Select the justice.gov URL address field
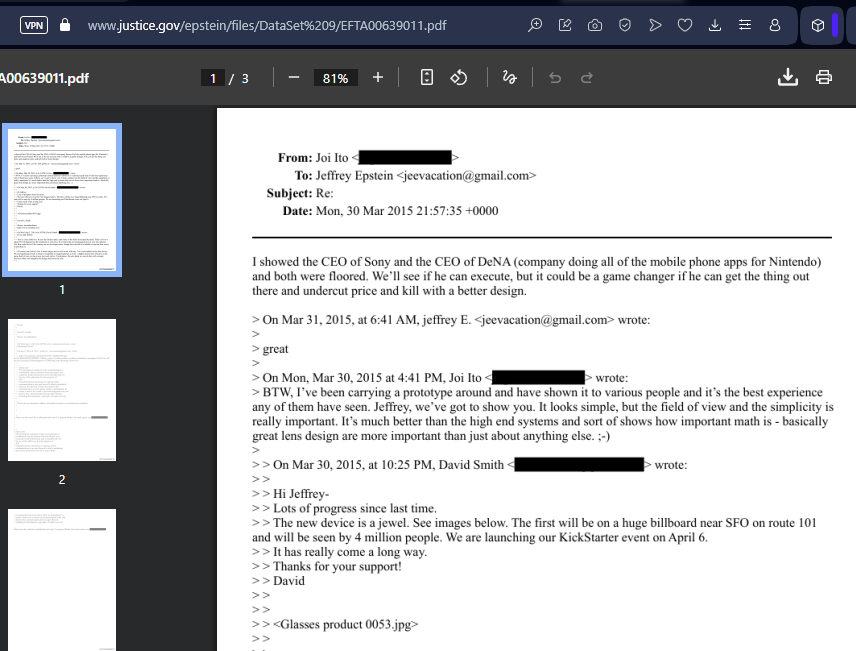The height and width of the screenshot is (651, 856). click(x=267, y=26)
